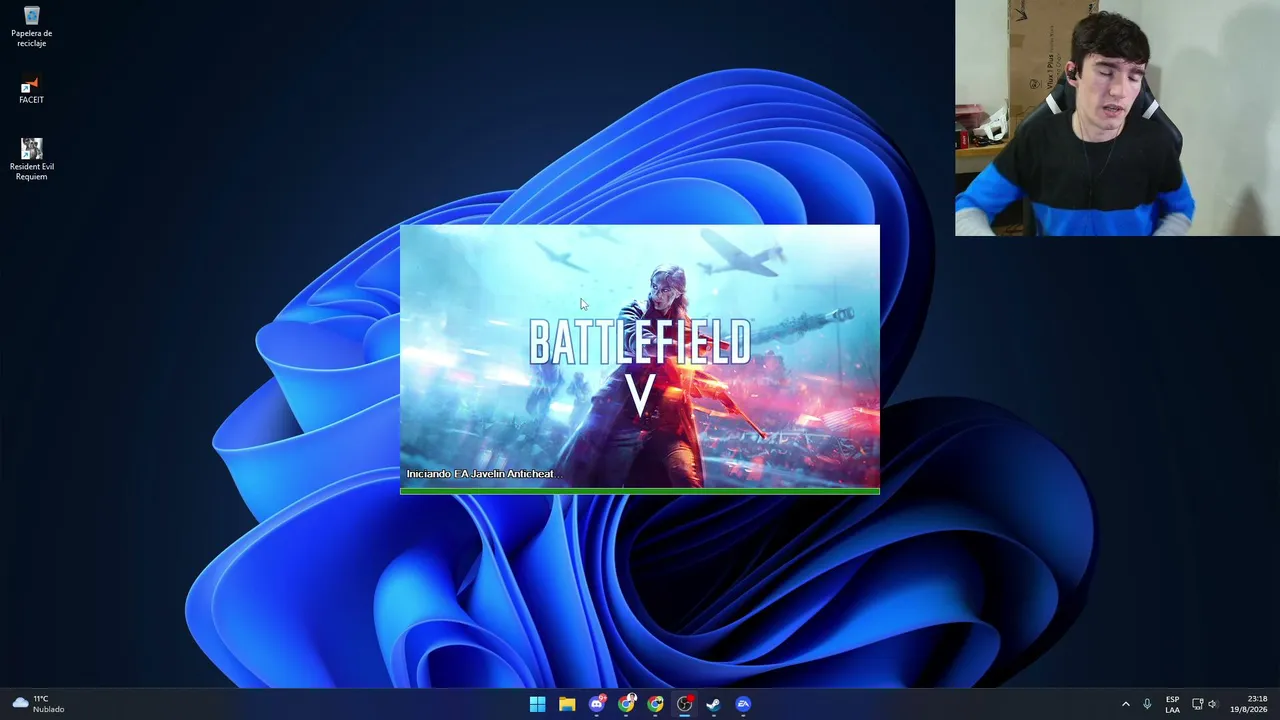The height and width of the screenshot is (720, 1280).
Task: Open the Windows Start menu
Action: point(537,704)
